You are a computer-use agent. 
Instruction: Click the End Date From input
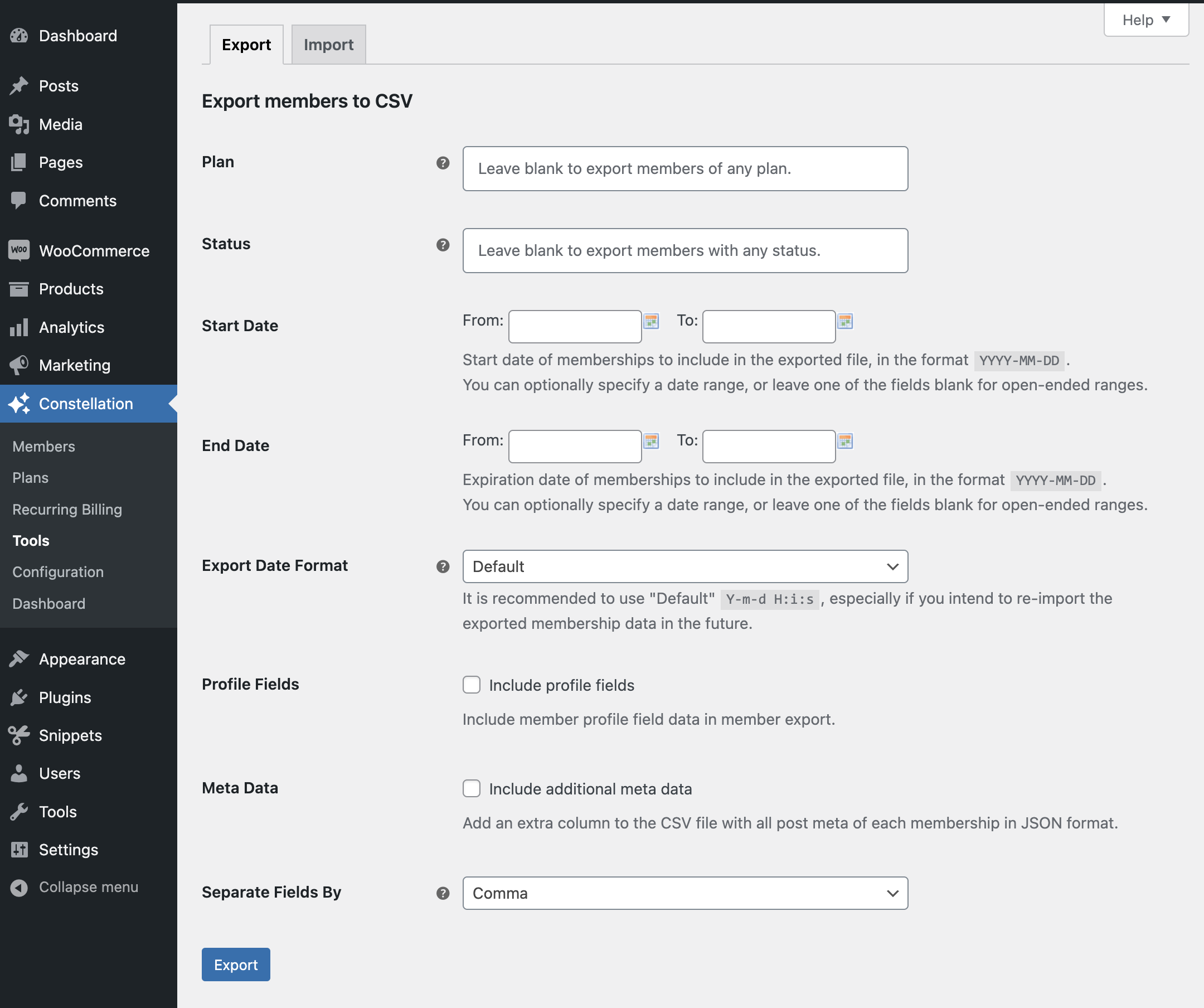[575, 447]
